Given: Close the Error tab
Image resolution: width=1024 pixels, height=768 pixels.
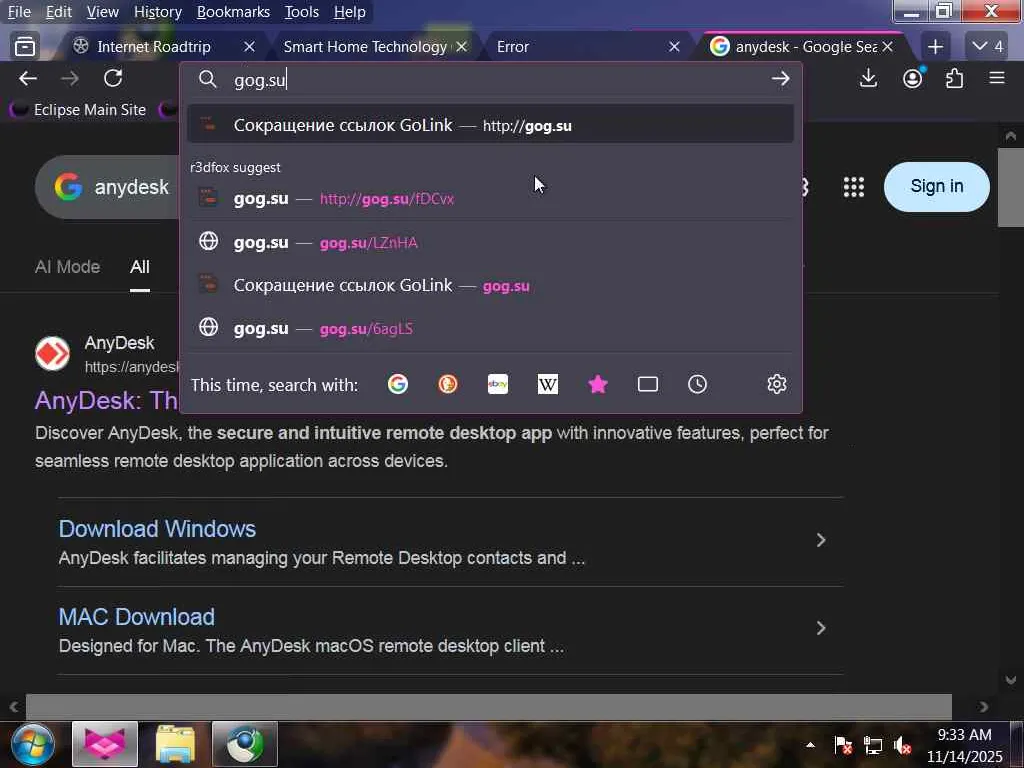Looking at the screenshot, I should pos(675,46).
